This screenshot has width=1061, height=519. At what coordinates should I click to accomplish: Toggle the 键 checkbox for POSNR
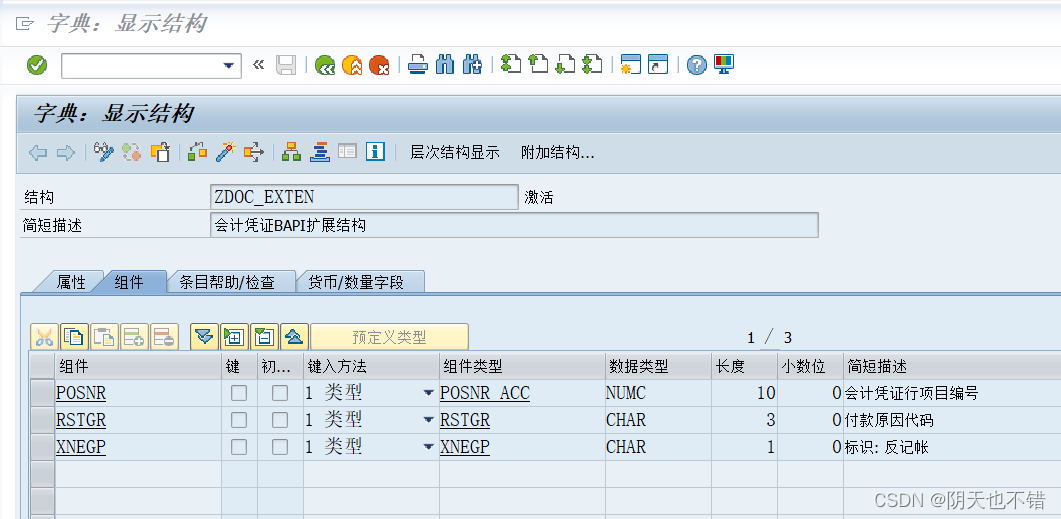(x=239, y=393)
